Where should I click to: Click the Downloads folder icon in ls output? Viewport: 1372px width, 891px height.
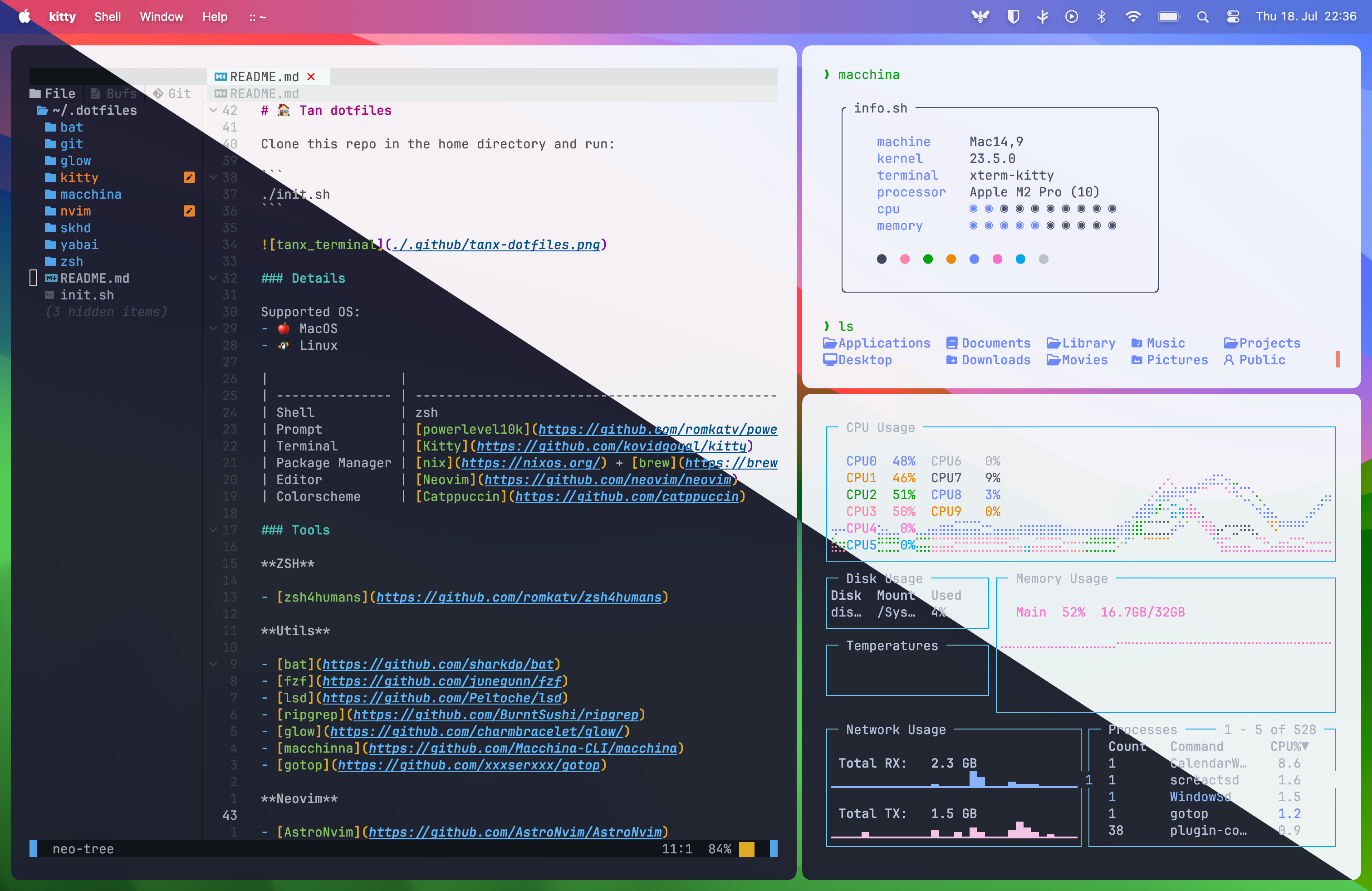pos(952,360)
